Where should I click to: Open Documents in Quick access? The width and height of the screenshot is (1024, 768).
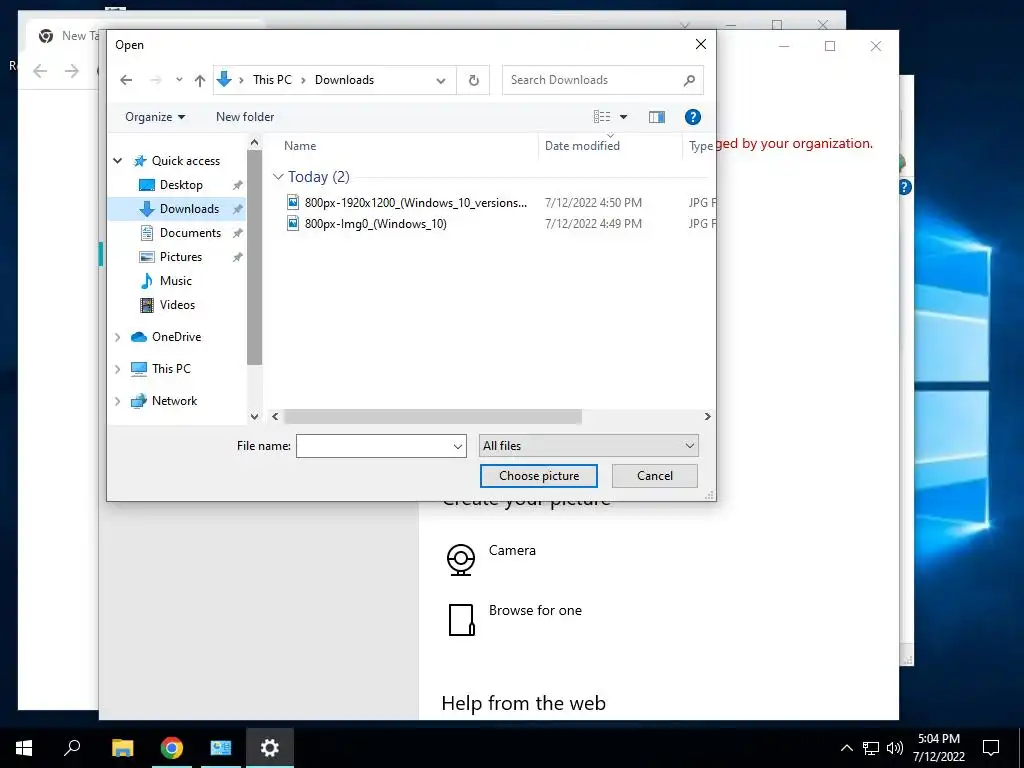pos(190,232)
